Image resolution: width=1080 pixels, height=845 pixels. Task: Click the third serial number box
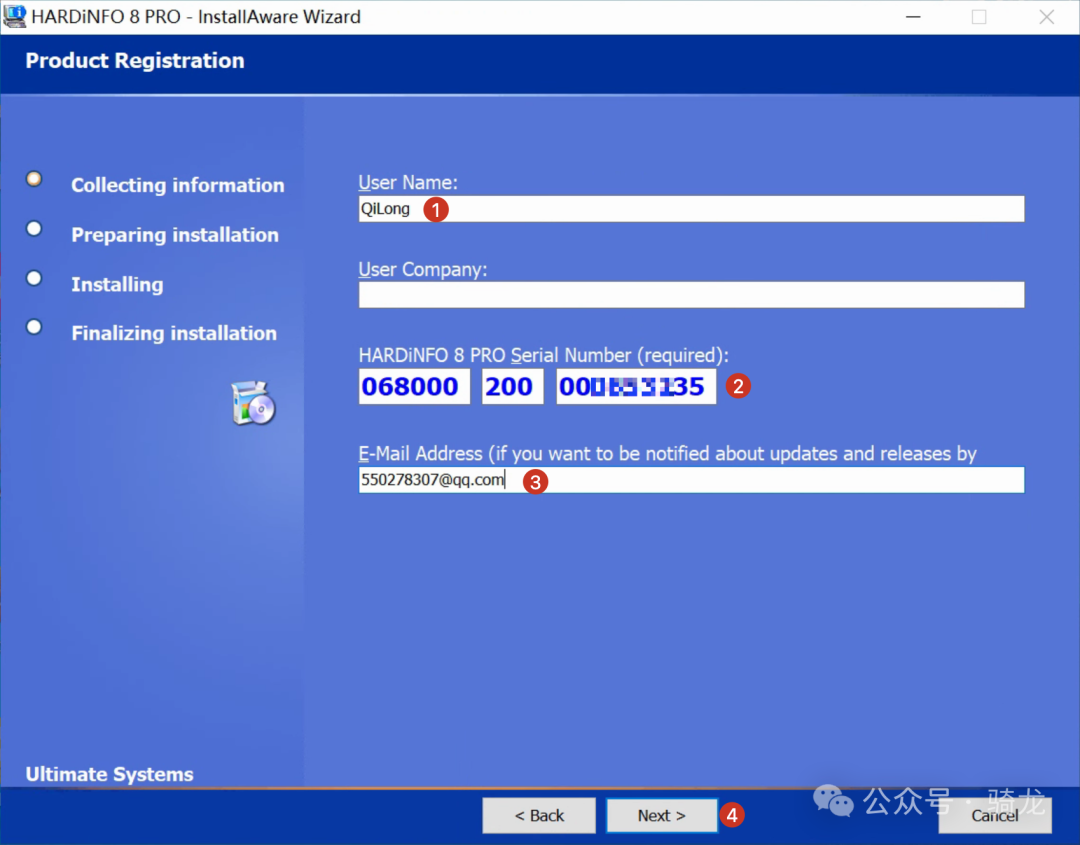(x=636, y=386)
